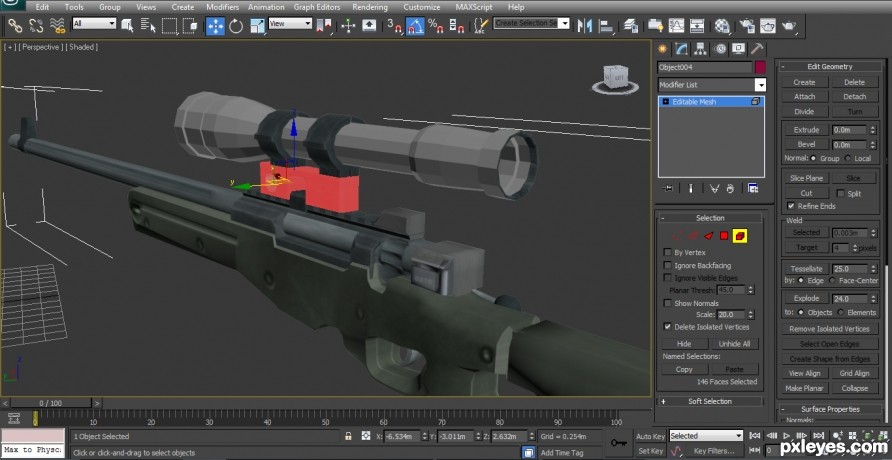Click the Extrude amount input field
The height and width of the screenshot is (460, 892).
(x=850, y=130)
